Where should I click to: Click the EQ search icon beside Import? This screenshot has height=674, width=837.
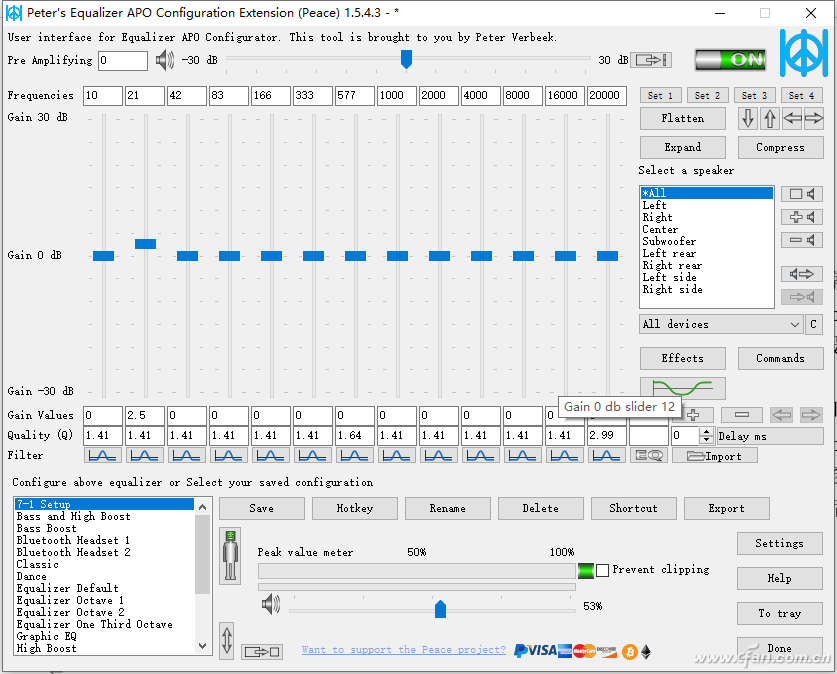coord(649,456)
